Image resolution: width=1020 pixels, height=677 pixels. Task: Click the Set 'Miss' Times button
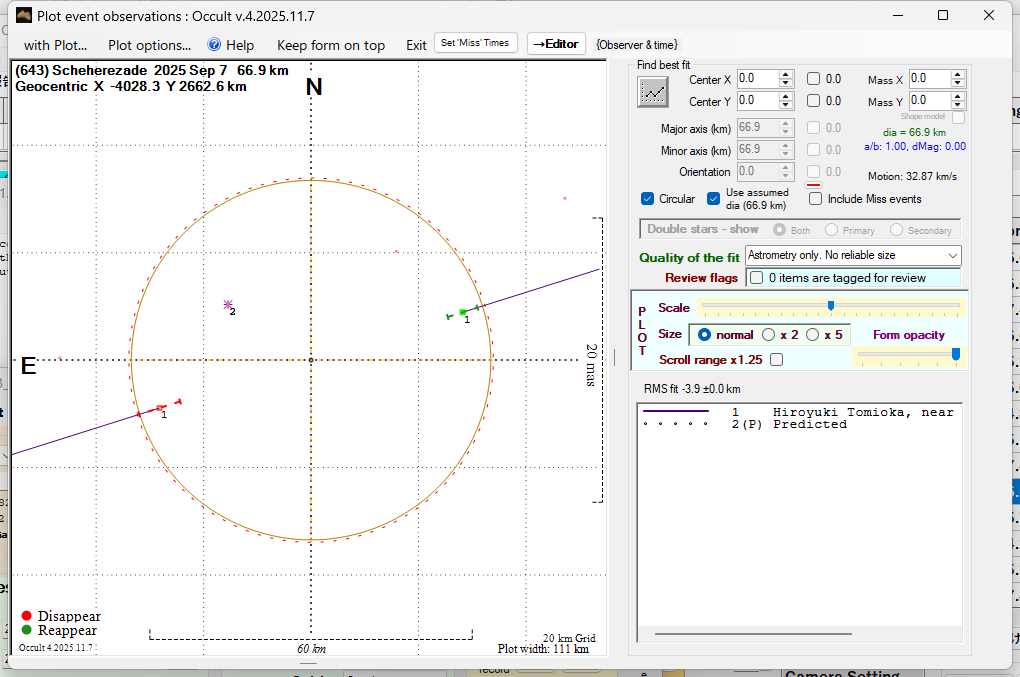pyautogui.click(x=476, y=43)
